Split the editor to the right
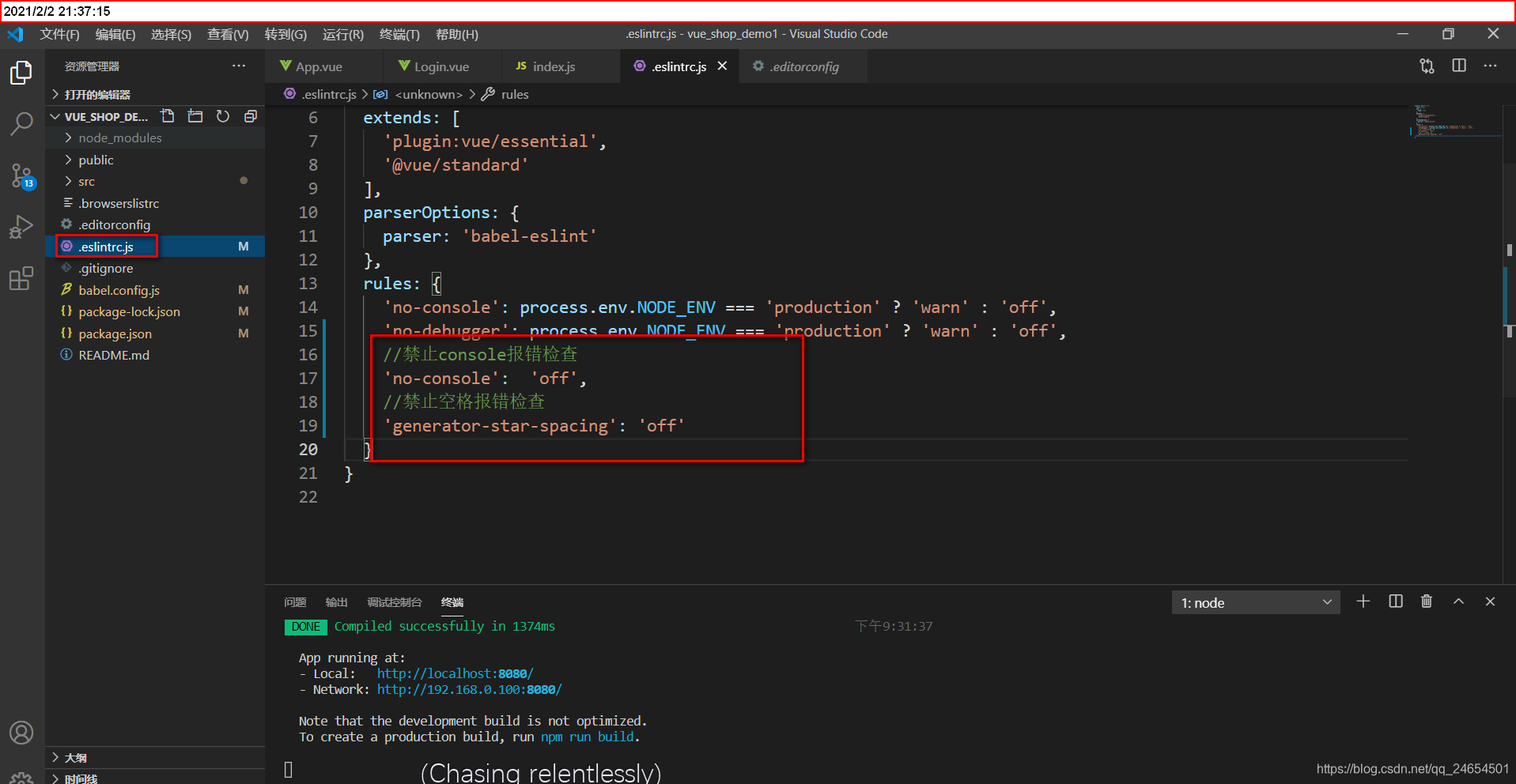Viewport: 1516px width, 784px height. [x=1459, y=66]
